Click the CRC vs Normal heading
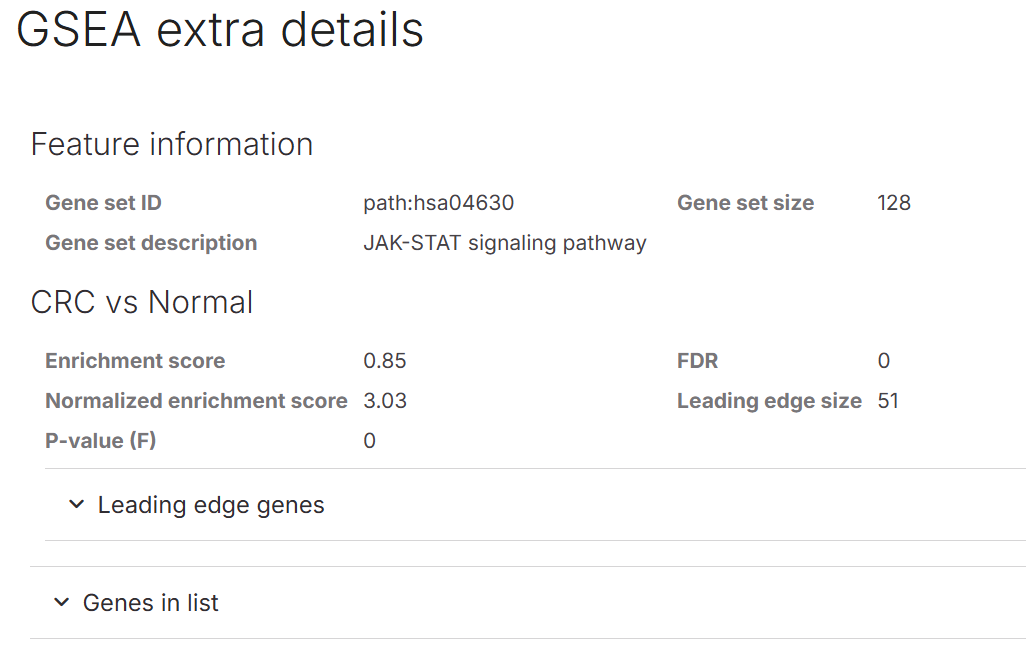Viewport: 1026px width, 654px height. point(142,302)
